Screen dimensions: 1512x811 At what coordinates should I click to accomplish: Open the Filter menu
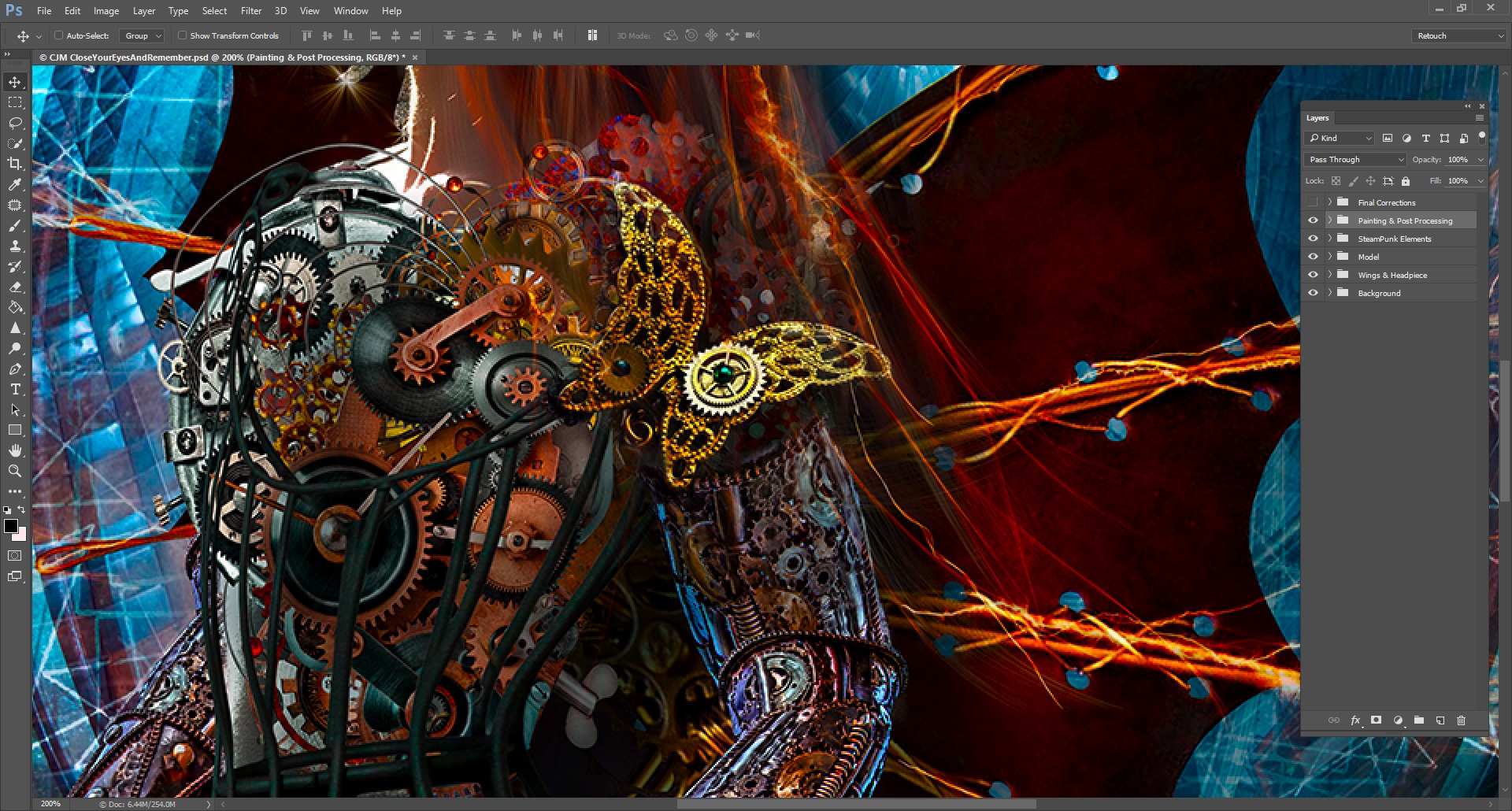251,11
